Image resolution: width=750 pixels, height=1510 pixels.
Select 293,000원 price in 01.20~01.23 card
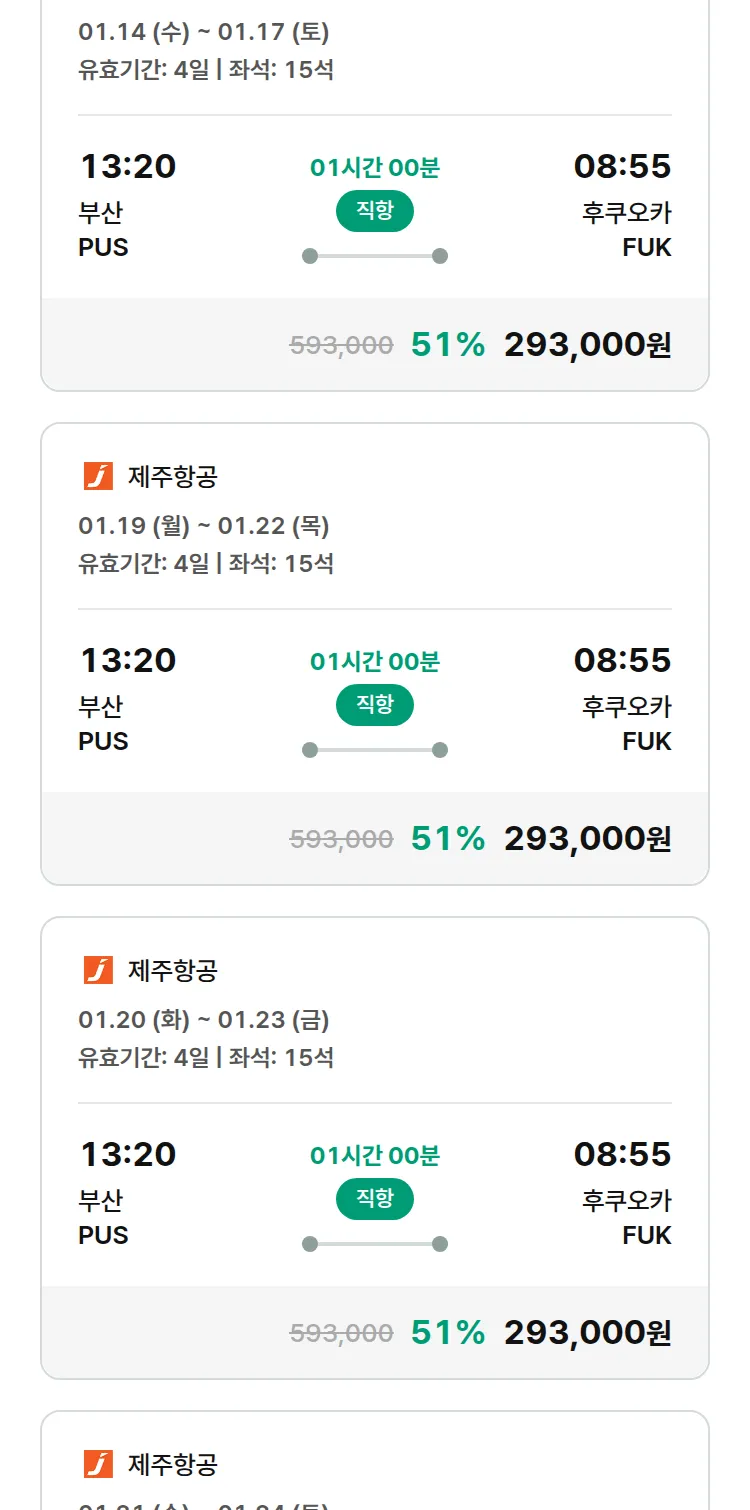587,1333
